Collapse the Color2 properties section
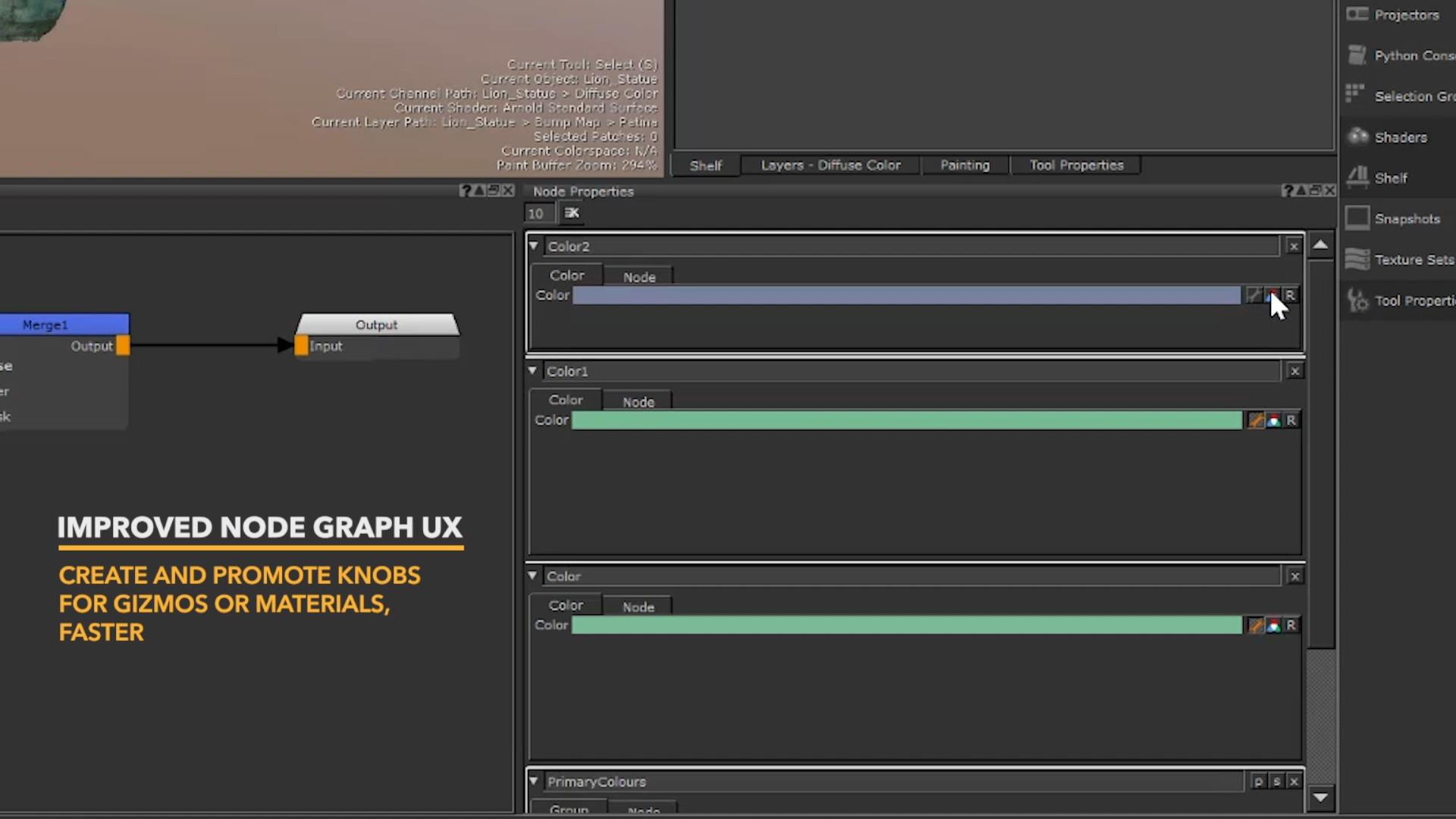This screenshot has width=1456, height=819. (534, 246)
